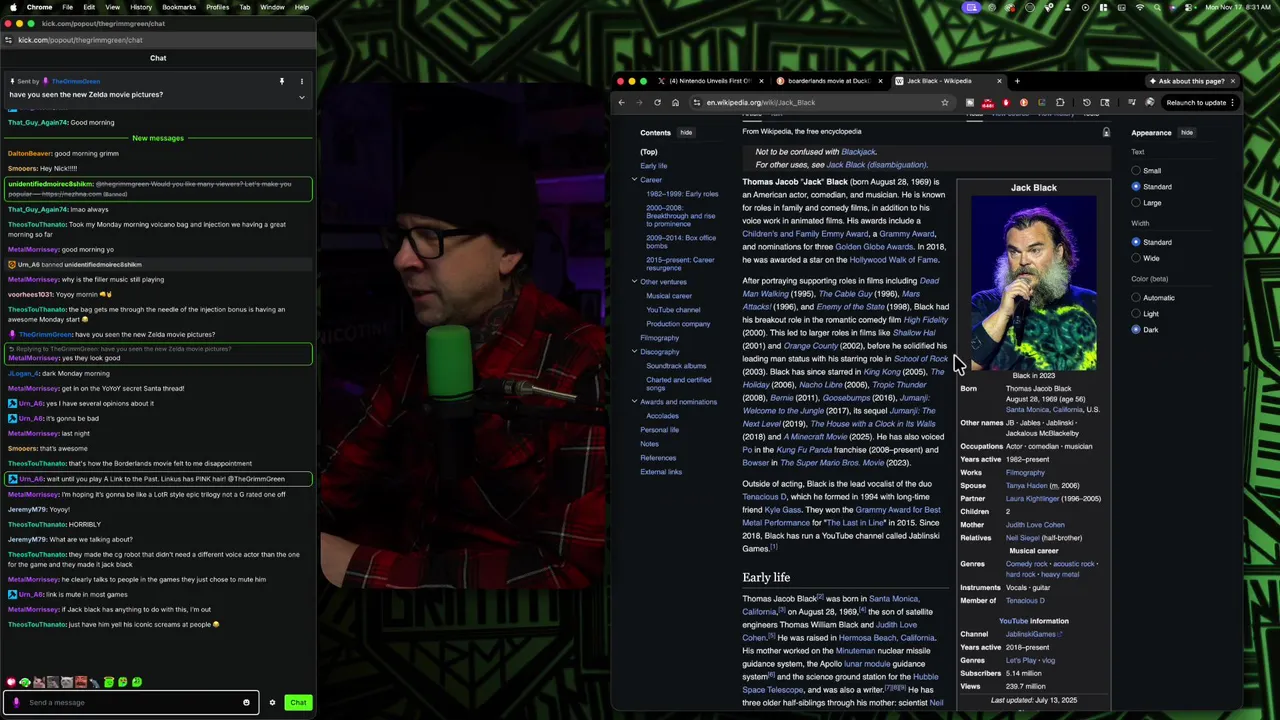
Task: Open the browser extensions puzzle icon
Action: (1060, 102)
